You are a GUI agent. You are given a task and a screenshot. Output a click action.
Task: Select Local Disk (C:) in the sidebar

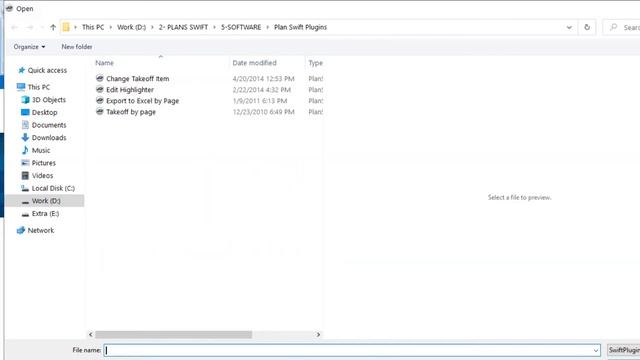[x=53, y=188]
